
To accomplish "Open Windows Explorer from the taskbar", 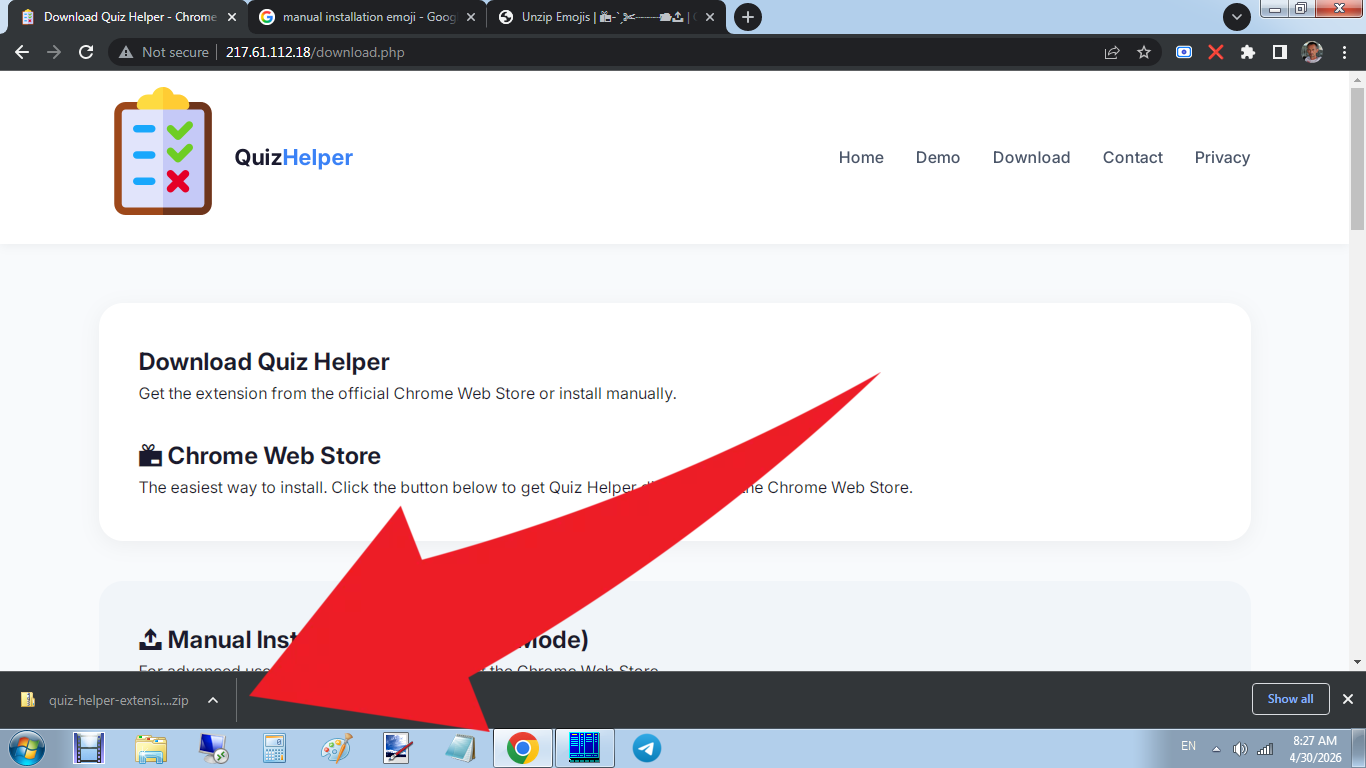I will point(151,748).
